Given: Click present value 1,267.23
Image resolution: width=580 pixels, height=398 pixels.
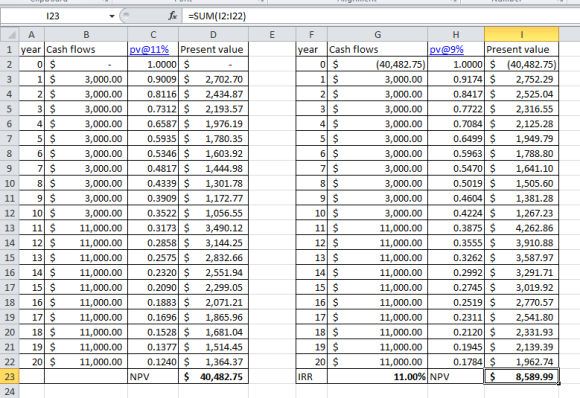Looking at the screenshot, I should tap(522, 213).
